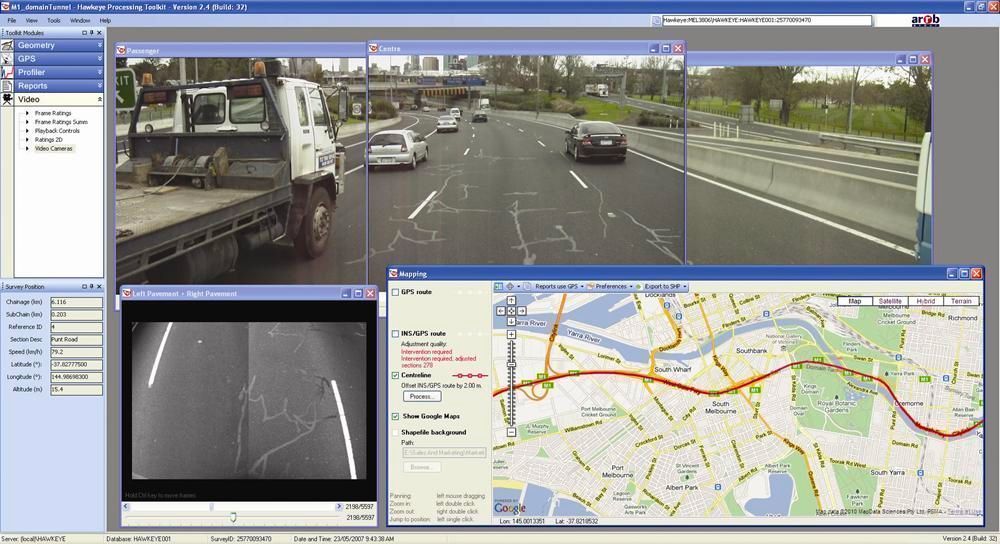
Task: Click the Speed (km/h) value field
Action: pos(76,352)
